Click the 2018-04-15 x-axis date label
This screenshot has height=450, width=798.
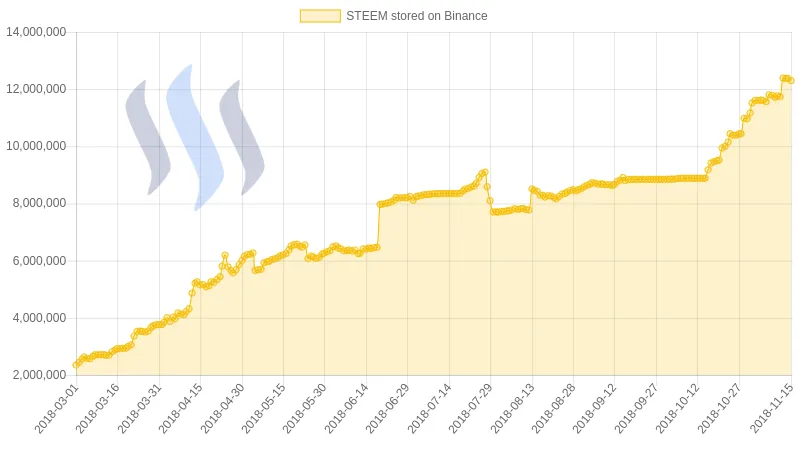click(180, 408)
